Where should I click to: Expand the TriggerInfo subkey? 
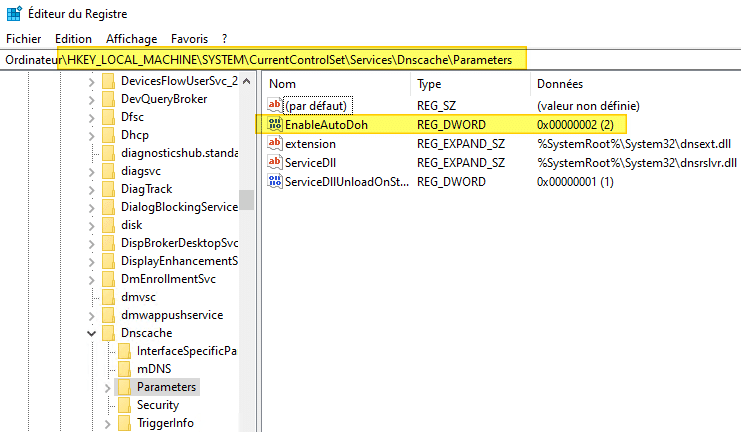point(107,424)
